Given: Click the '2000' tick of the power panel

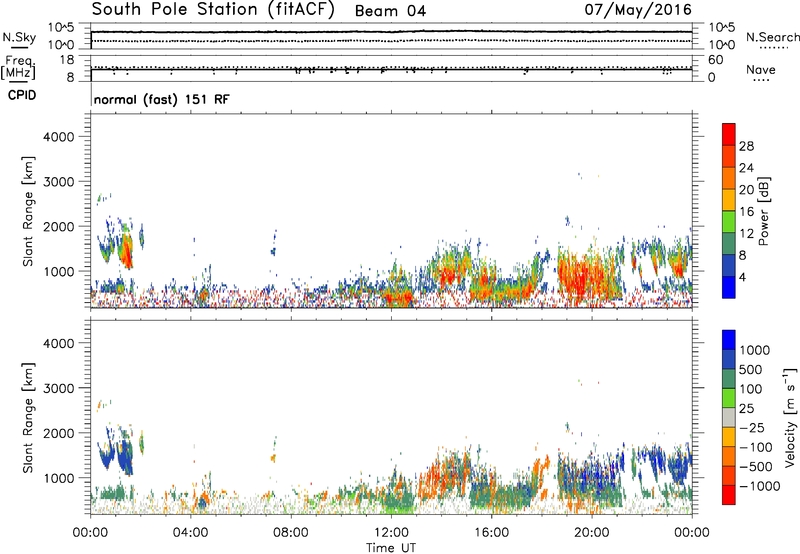Looking at the screenshot, I should point(59,226).
